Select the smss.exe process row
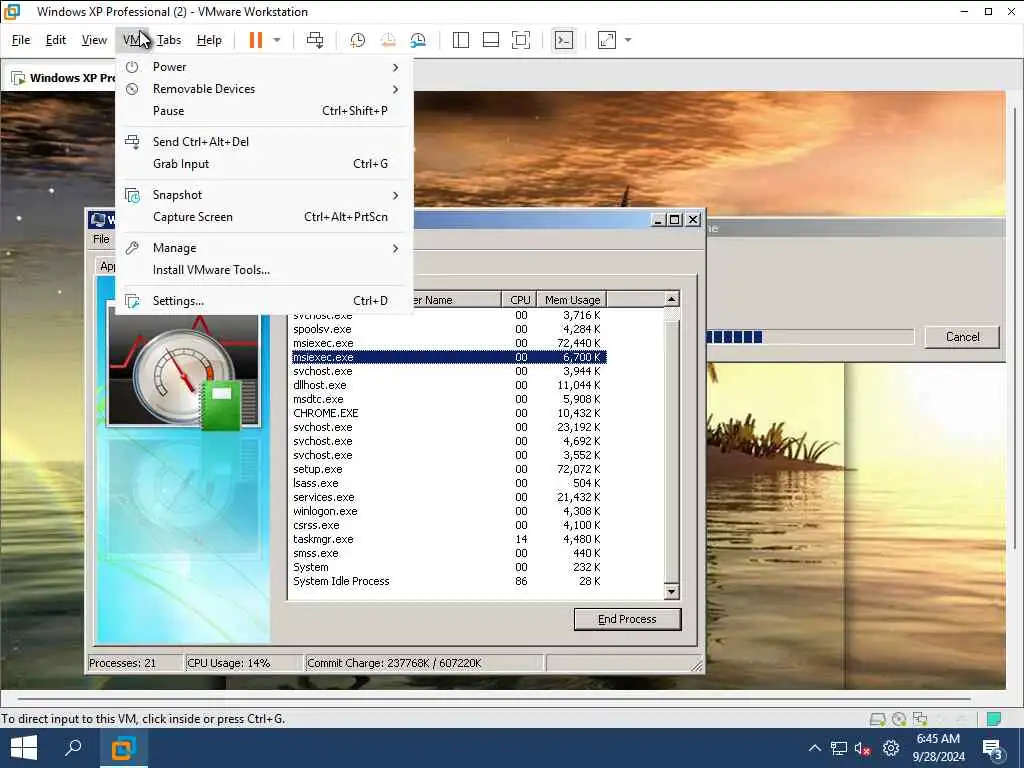The height and width of the screenshot is (768, 1024). [x=448, y=553]
